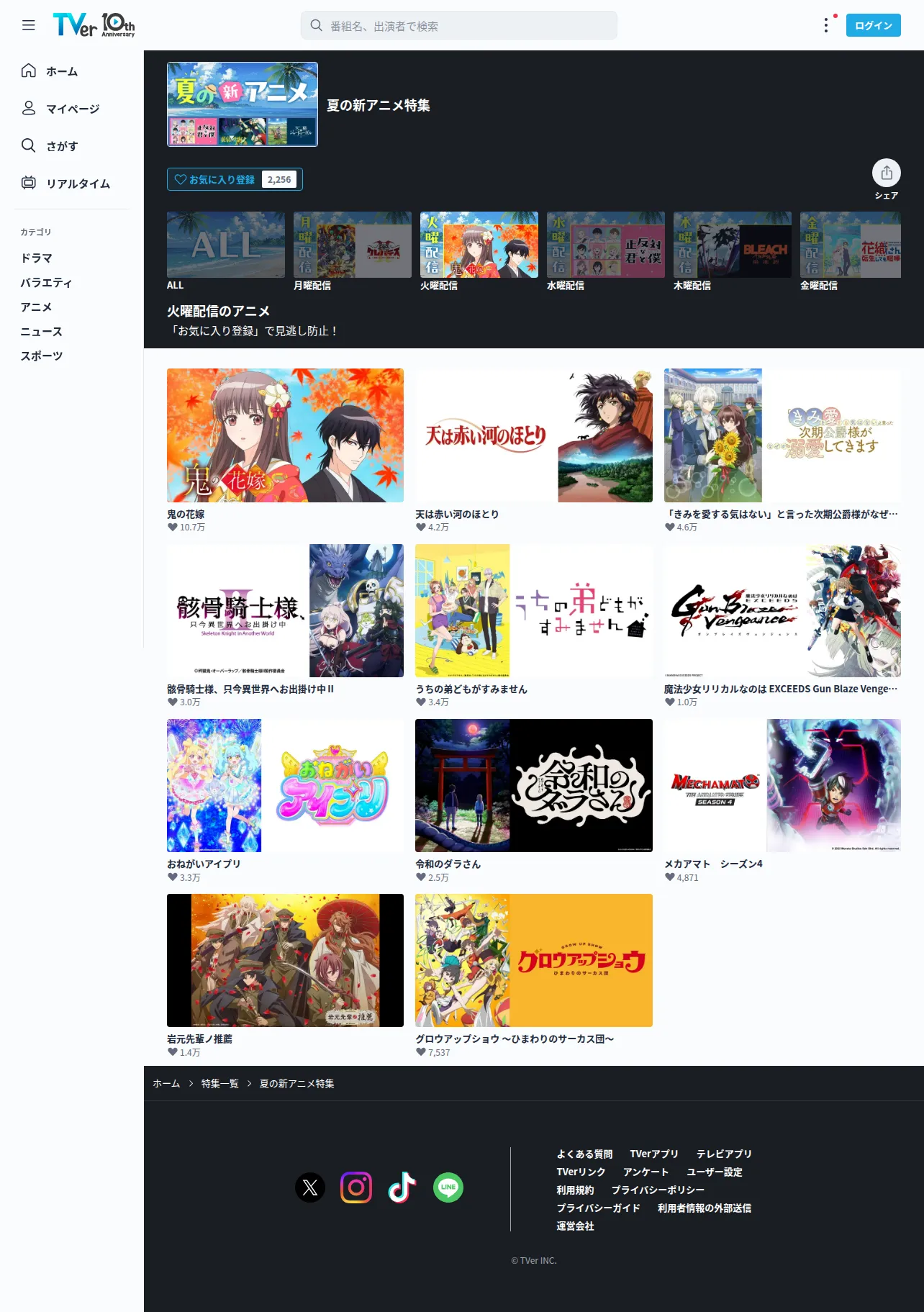Open the X social media icon
This screenshot has height=1312, width=924.
point(310,1187)
